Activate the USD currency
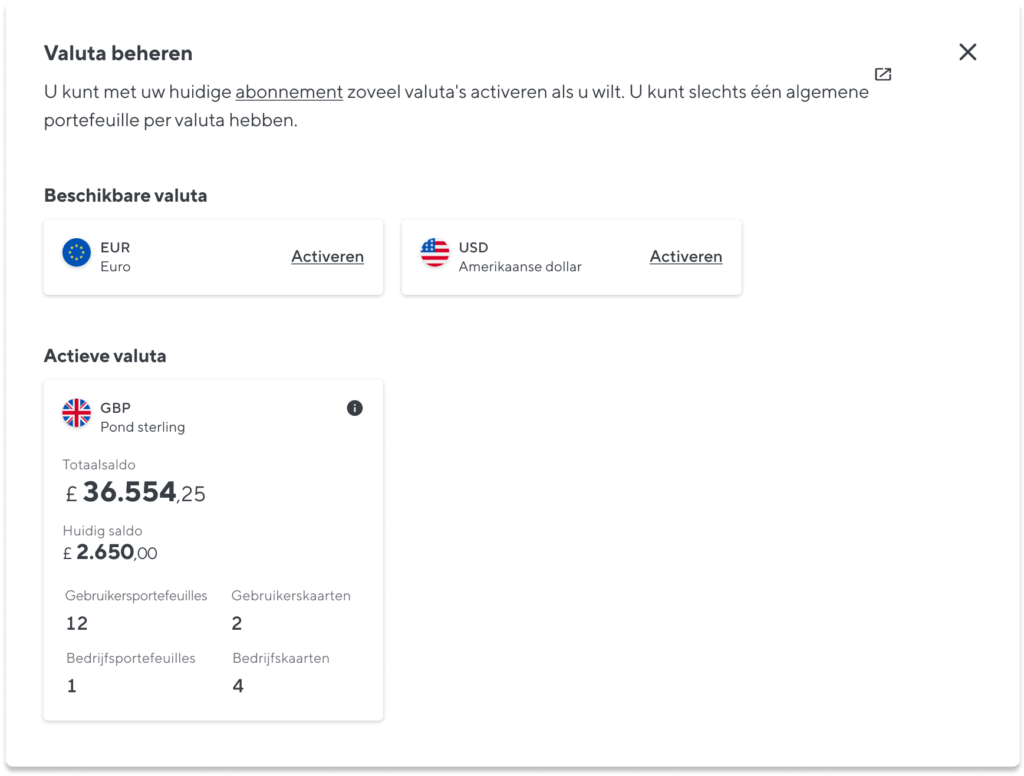The height and width of the screenshot is (776, 1024). click(686, 257)
